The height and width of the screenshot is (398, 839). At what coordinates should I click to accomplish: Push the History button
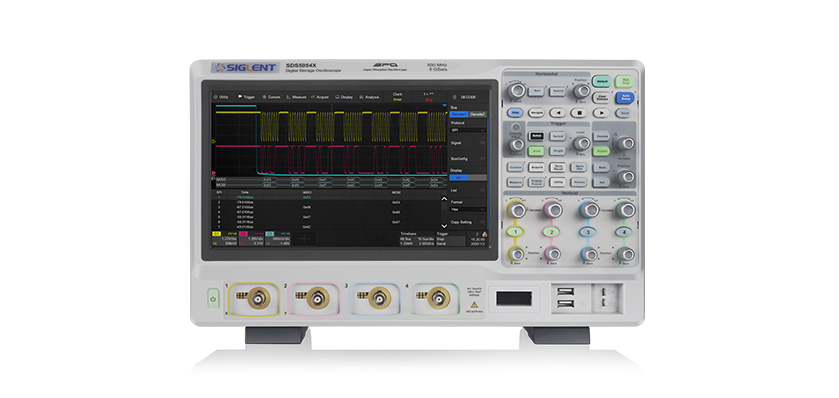578,182
